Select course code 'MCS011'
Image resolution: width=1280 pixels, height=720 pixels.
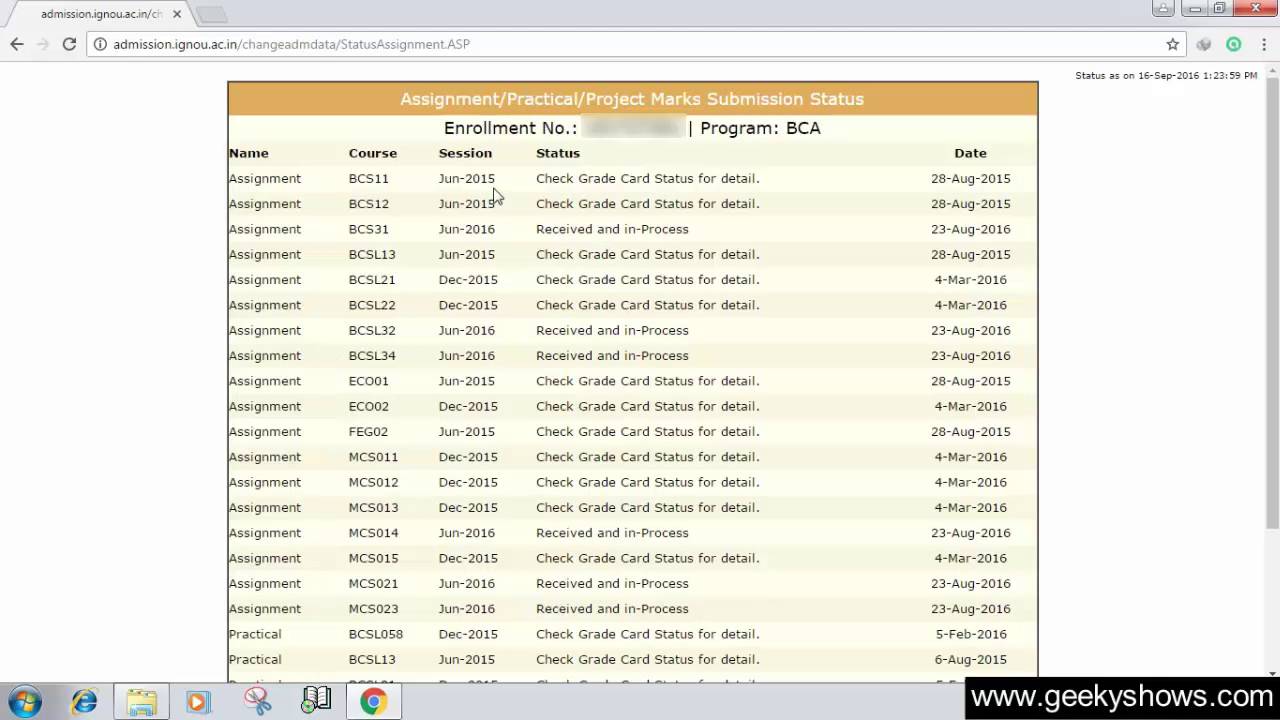[x=373, y=457]
